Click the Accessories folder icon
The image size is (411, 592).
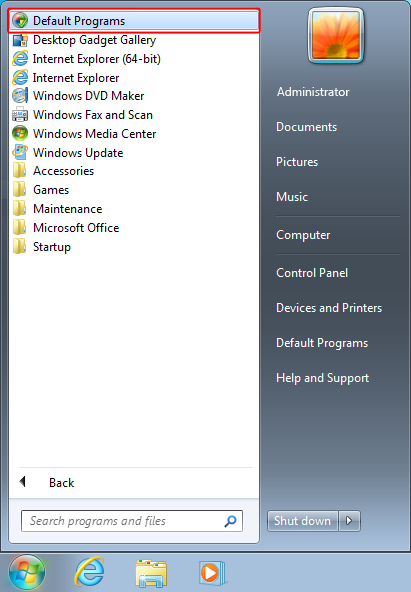[20, 171]
